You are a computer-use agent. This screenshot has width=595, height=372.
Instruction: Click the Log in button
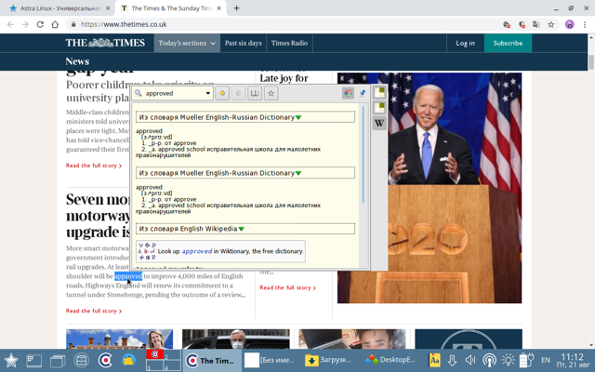click(x=465, y=43)
